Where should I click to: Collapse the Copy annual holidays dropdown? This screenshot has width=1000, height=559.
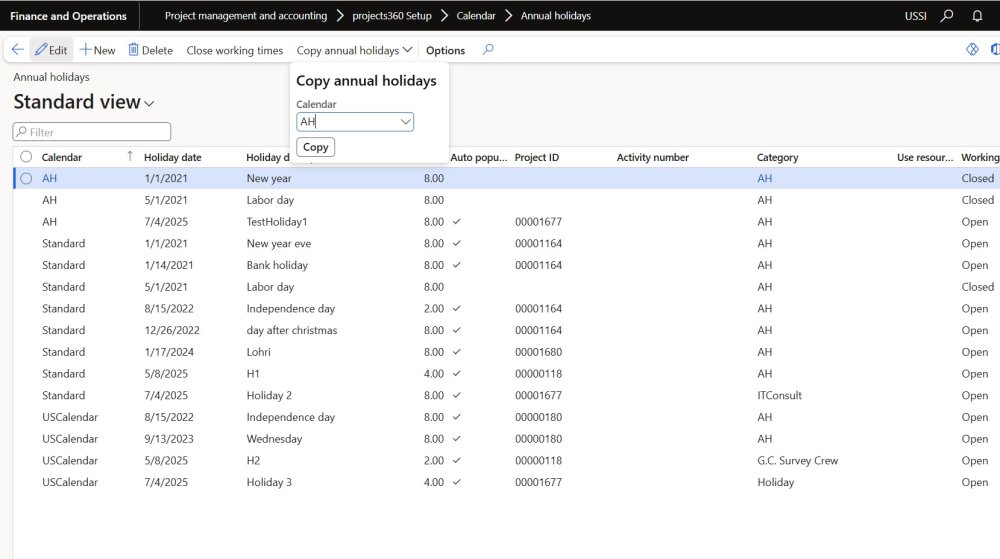point(354,50)
